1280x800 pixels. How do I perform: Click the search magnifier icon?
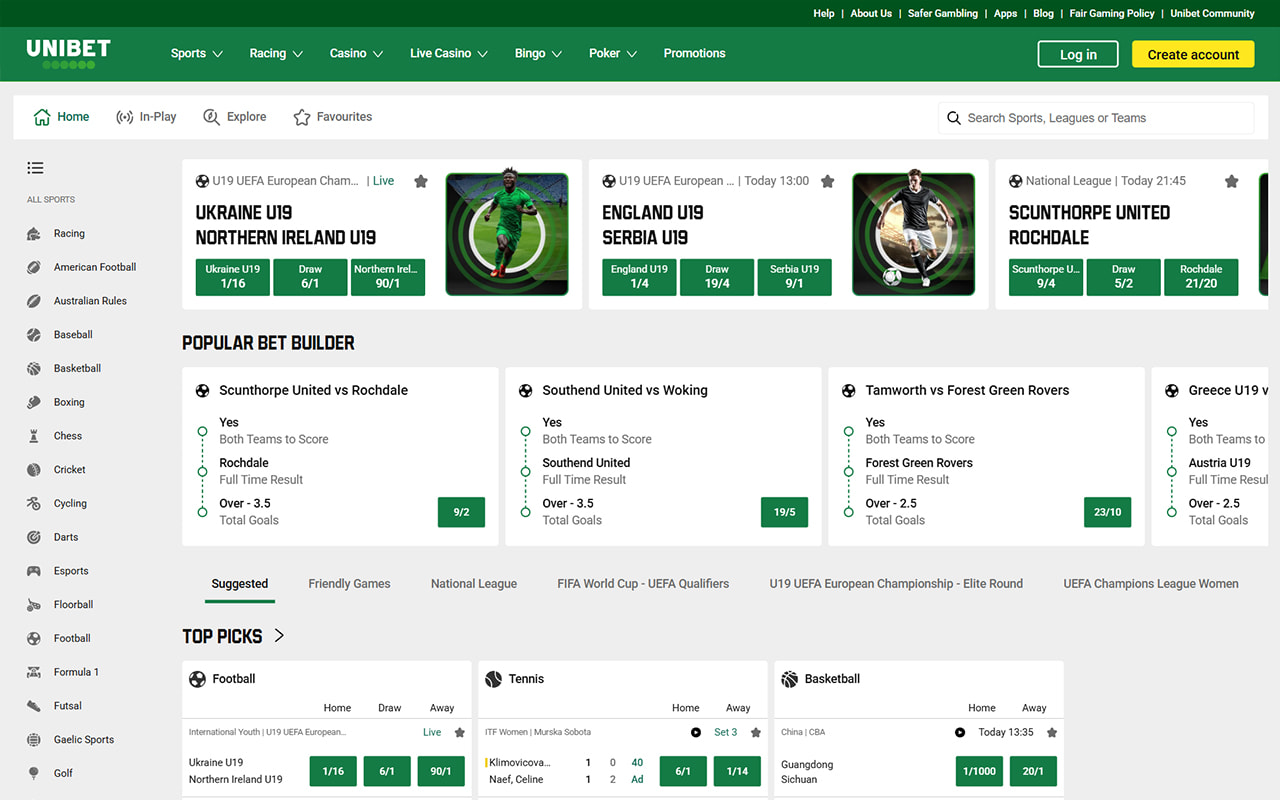[x=954, y=118]
